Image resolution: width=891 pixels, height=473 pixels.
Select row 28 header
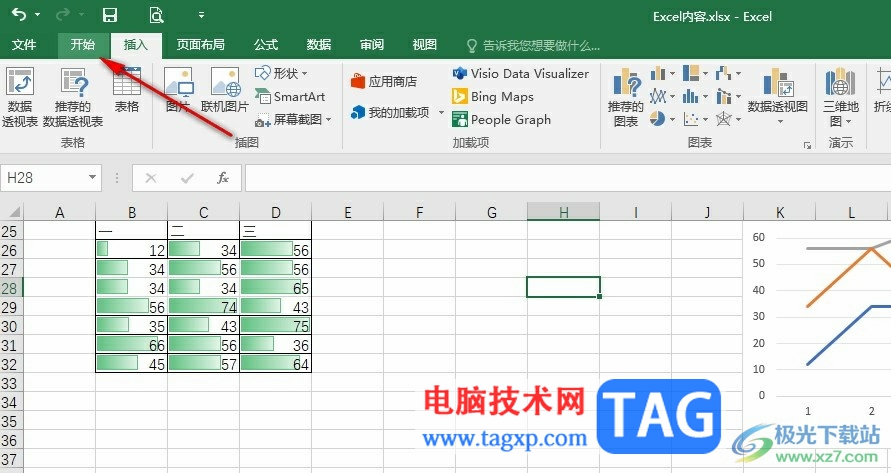click(10, 288)
